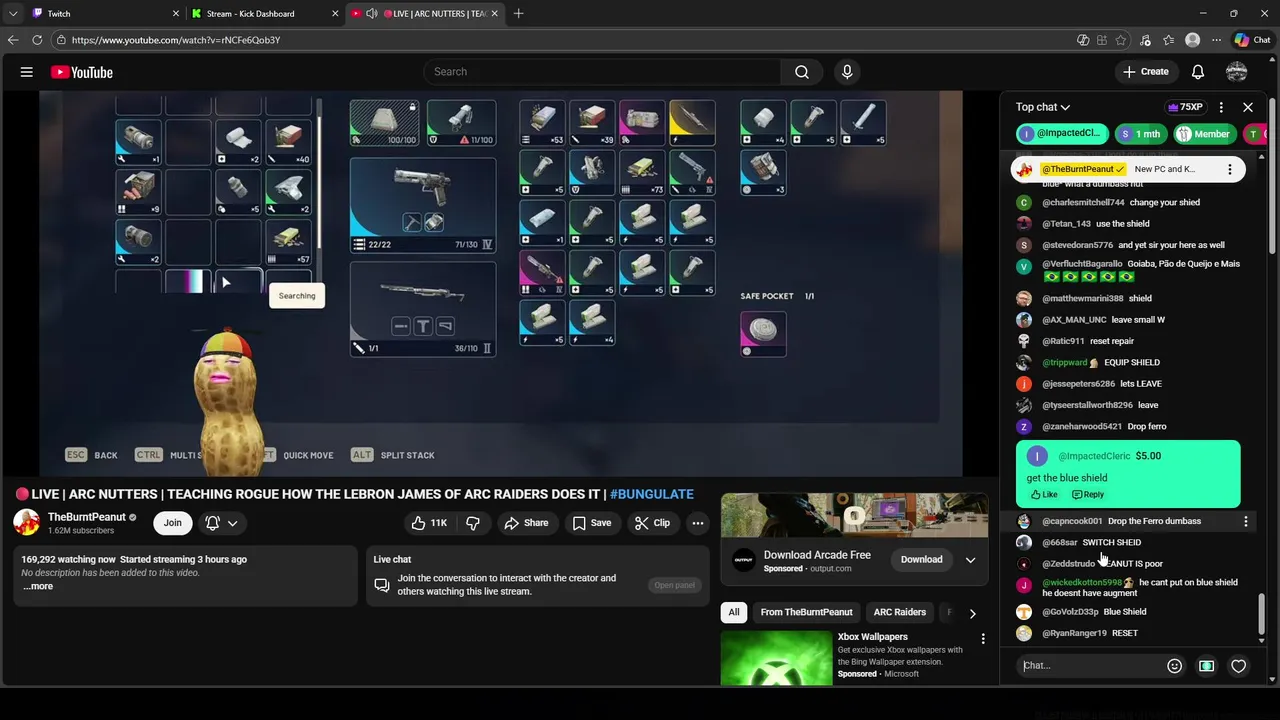1280x720 pixels.
Task: Select the Member chip in chat ticker
Action: pos(1204,134)
